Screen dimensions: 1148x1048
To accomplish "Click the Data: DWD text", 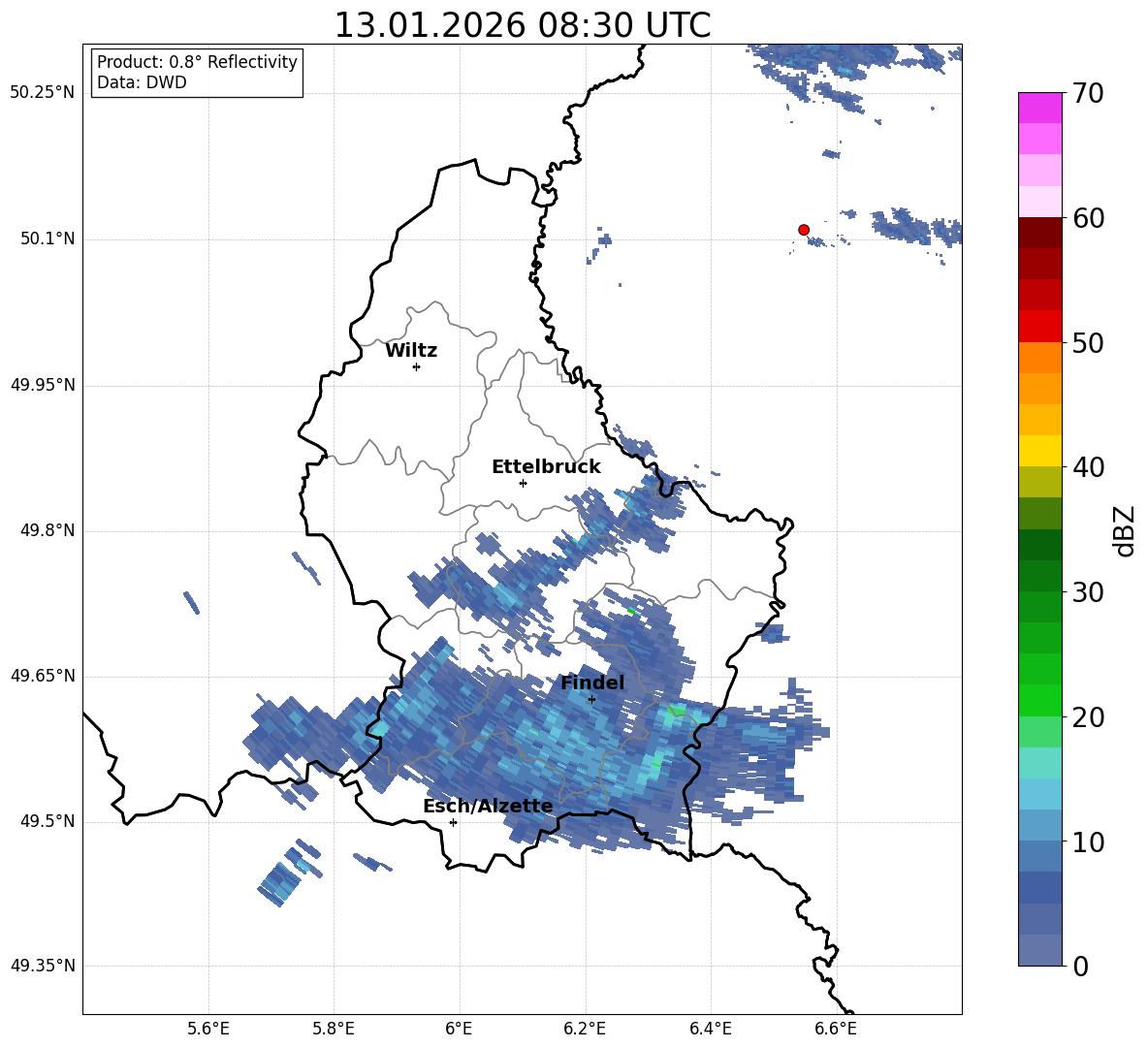I will 142,82.
